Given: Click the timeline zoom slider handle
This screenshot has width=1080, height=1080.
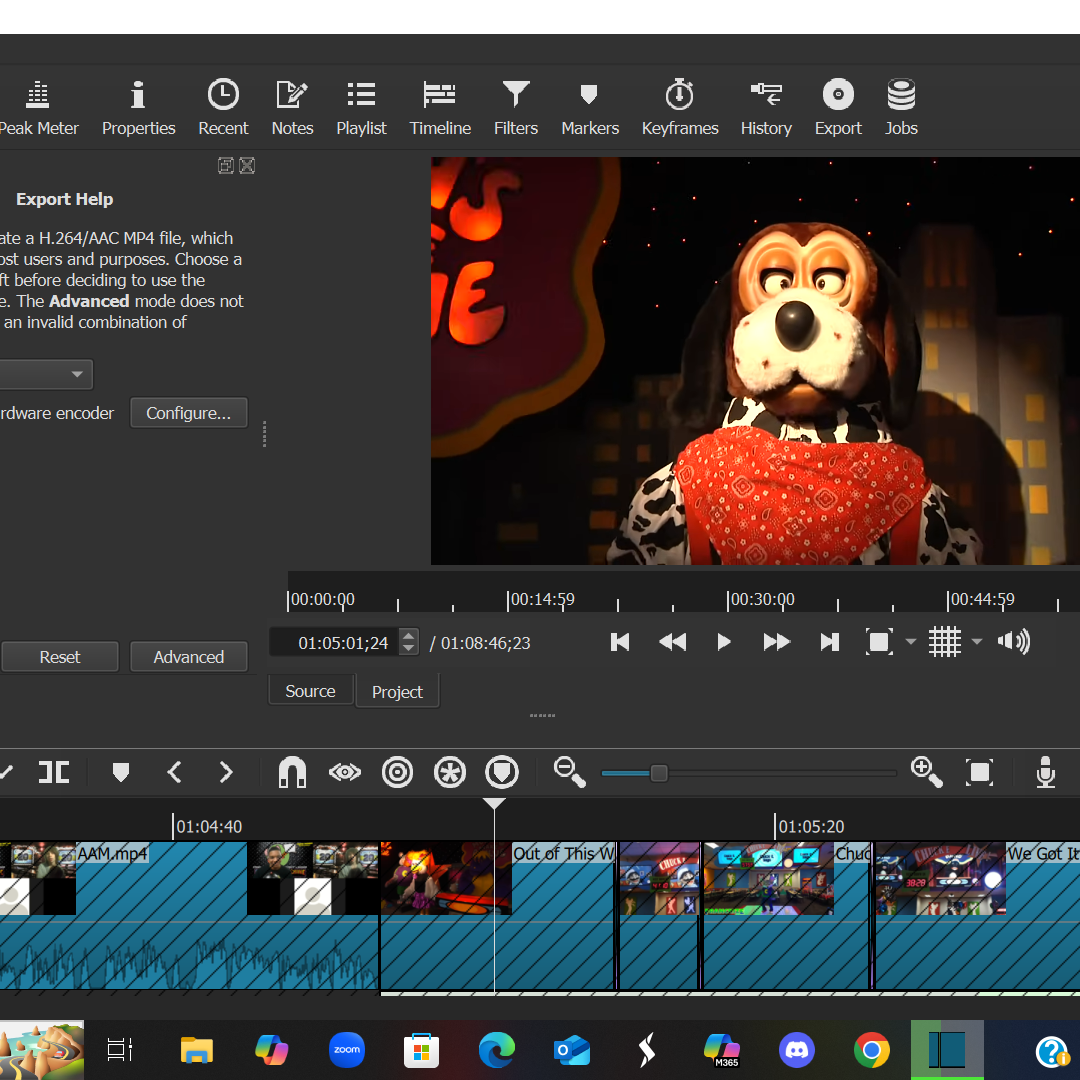Looking at the screenshot, I should pos(658,773).
